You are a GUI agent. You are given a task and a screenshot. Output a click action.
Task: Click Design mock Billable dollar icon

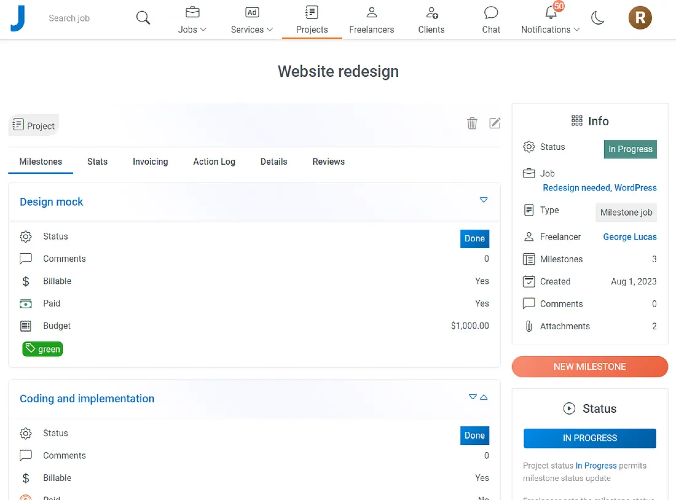click(x=25, y=281)
